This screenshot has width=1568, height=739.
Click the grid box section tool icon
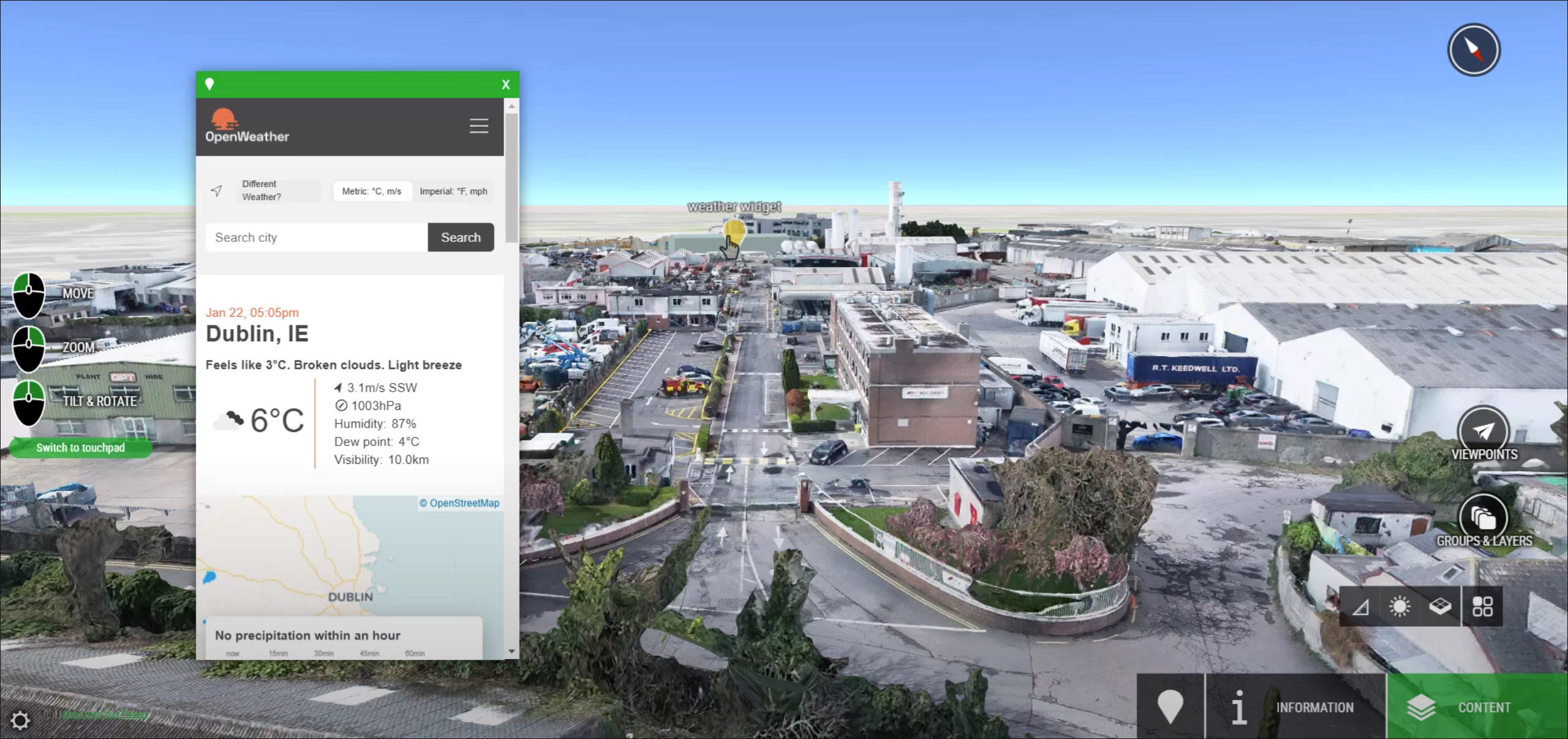click(1440, 607)
